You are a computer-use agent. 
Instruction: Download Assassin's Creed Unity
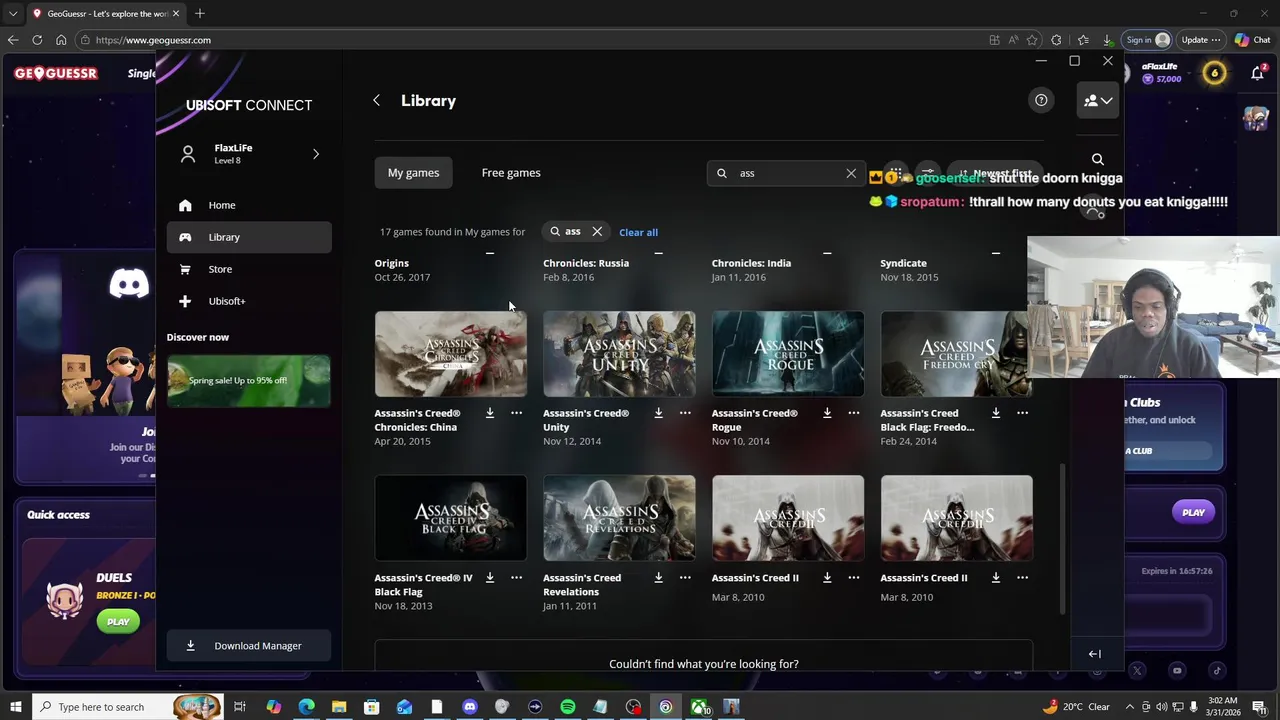click(x=658, y=413)
